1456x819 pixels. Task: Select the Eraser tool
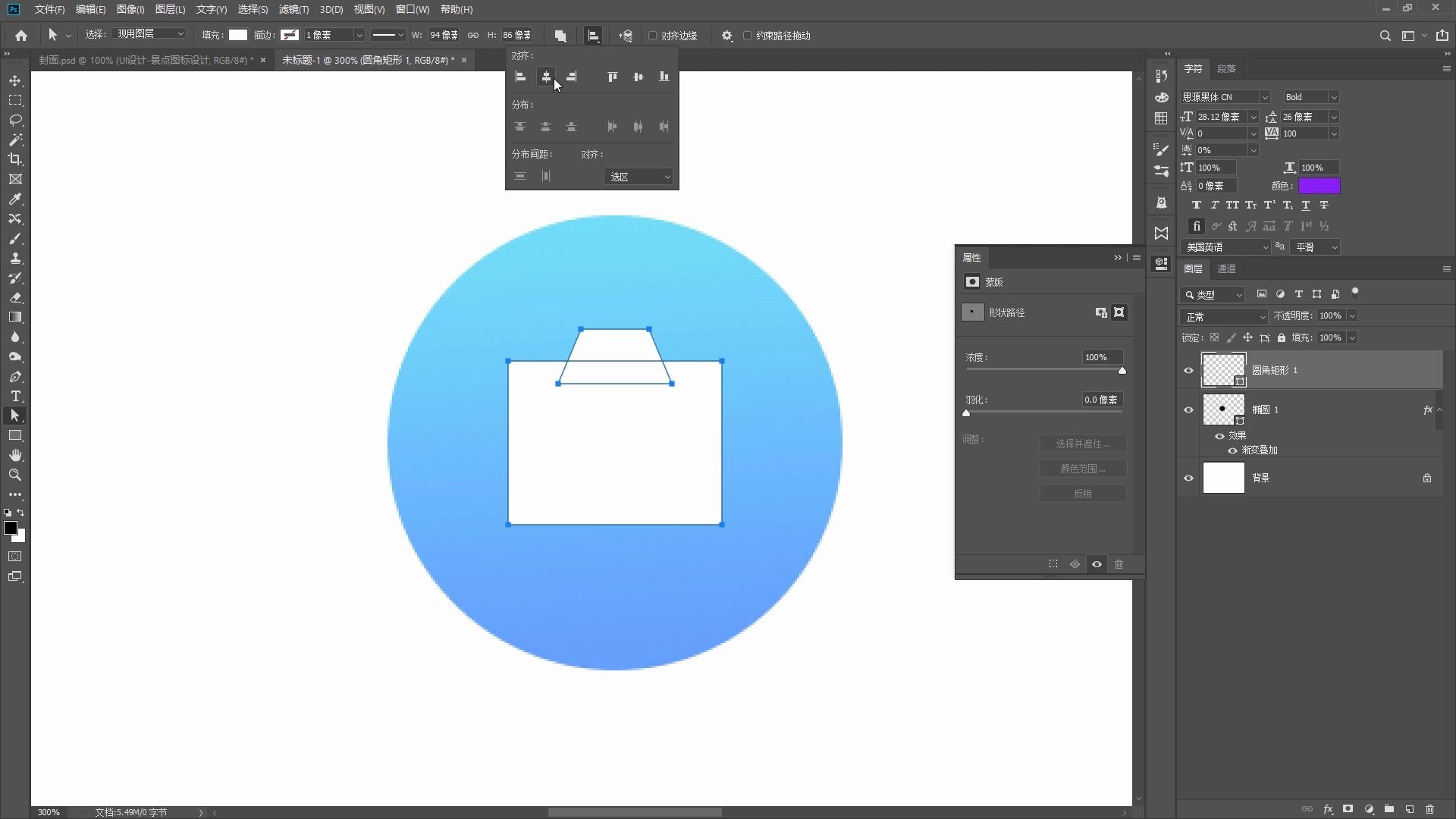pyautogui.click(x=15, y=297)
